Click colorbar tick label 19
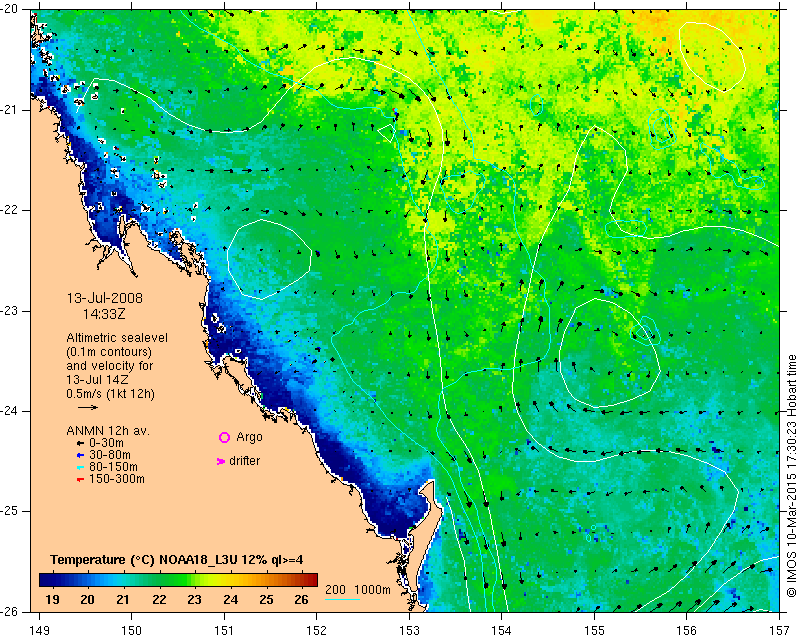 52,600
